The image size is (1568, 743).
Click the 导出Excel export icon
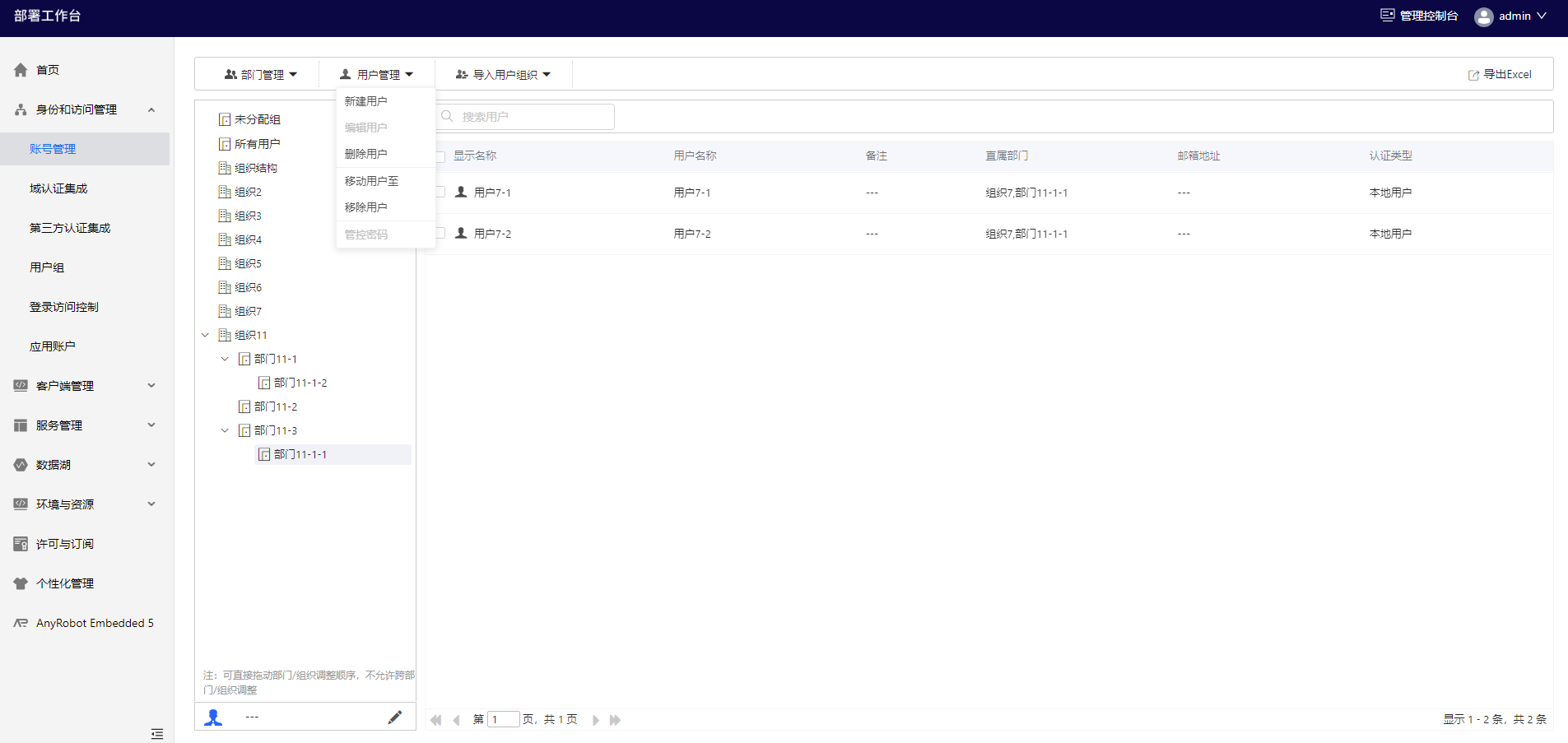pos(1473,75)
